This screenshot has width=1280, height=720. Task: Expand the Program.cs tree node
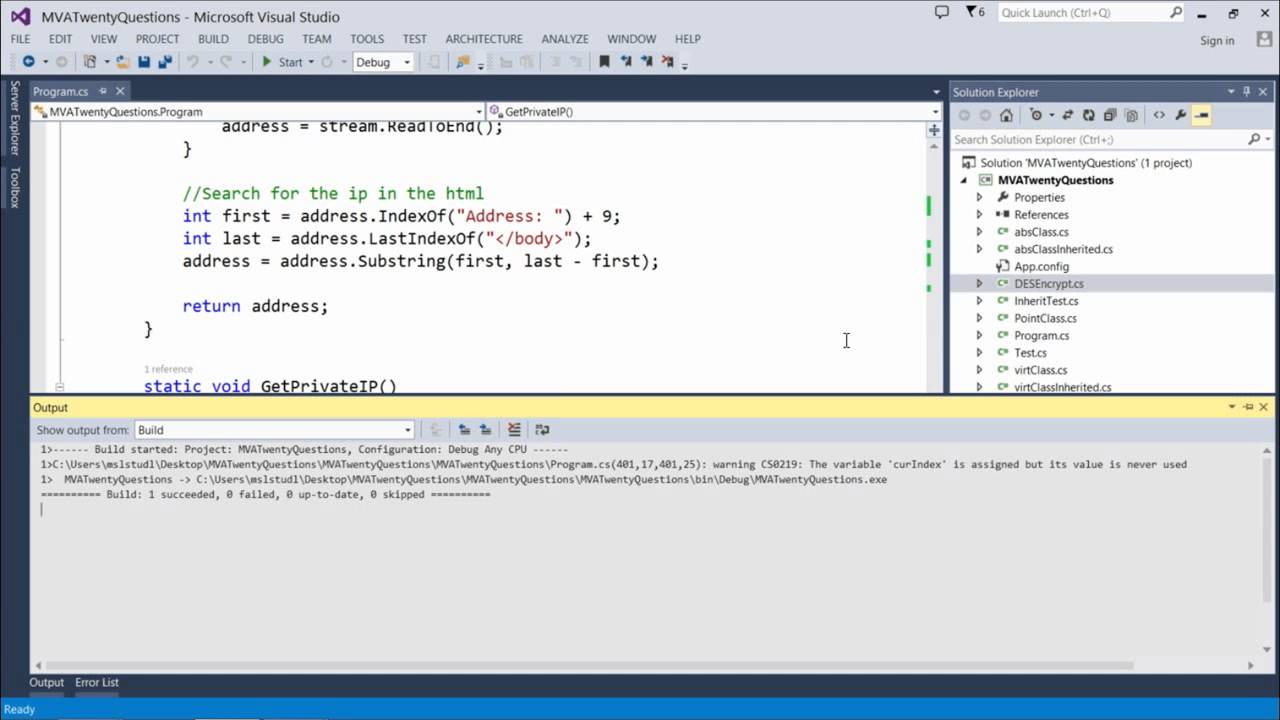click(x=979, y=336)
